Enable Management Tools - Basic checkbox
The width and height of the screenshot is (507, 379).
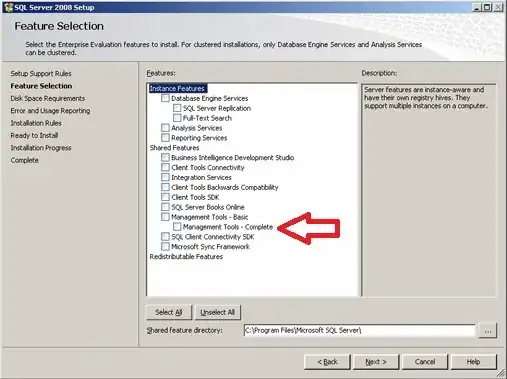click(165, 217)
